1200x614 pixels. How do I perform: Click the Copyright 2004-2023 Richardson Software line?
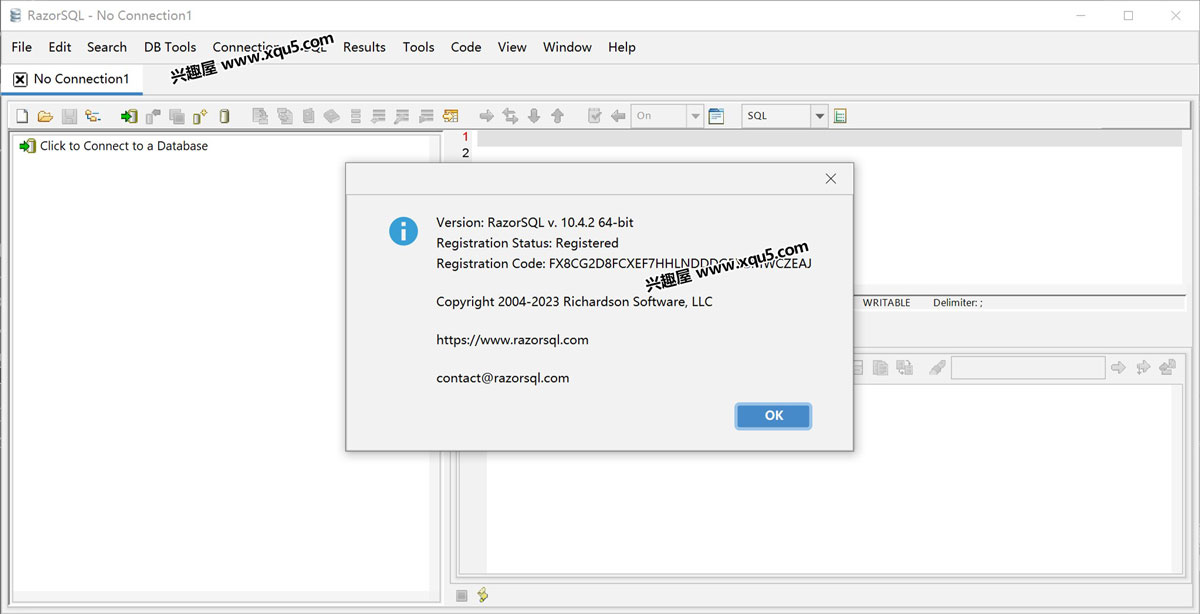574,302
